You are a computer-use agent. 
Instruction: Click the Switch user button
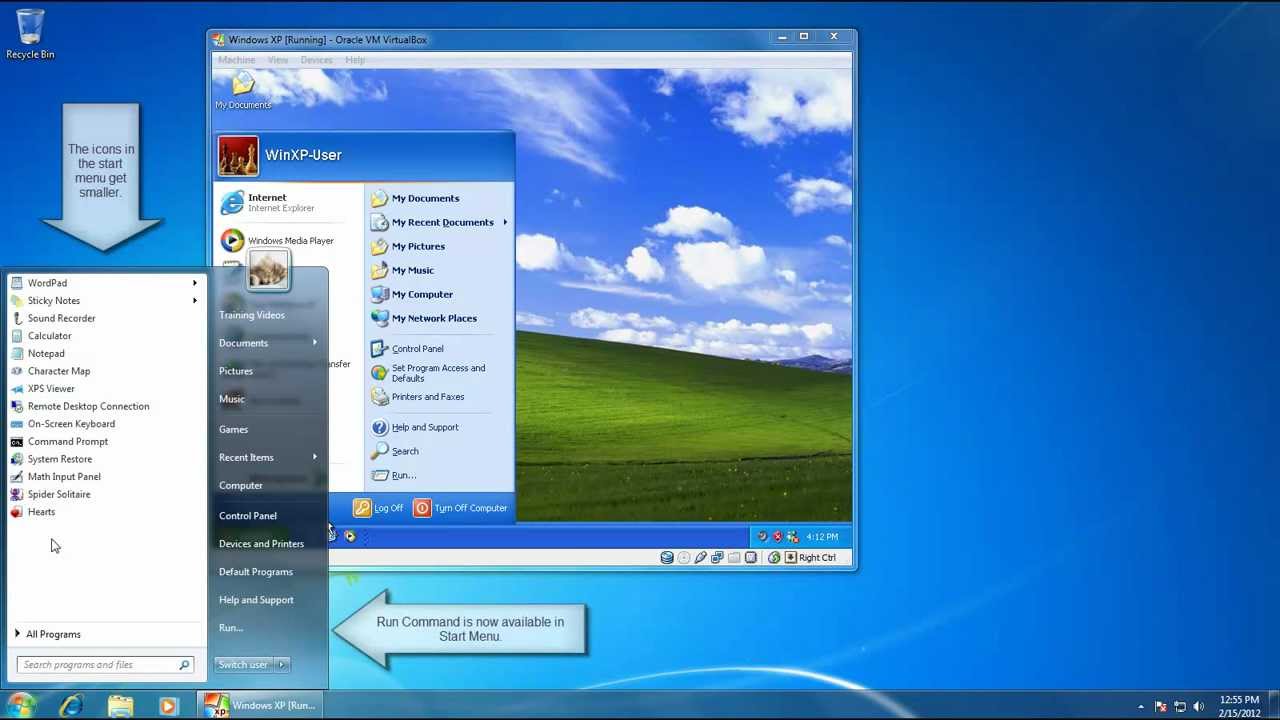coord(242,664)
